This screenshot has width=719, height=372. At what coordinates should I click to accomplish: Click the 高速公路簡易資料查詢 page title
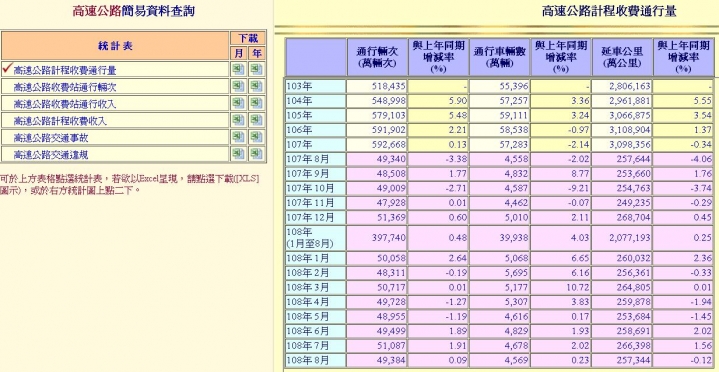click(133, 11)
